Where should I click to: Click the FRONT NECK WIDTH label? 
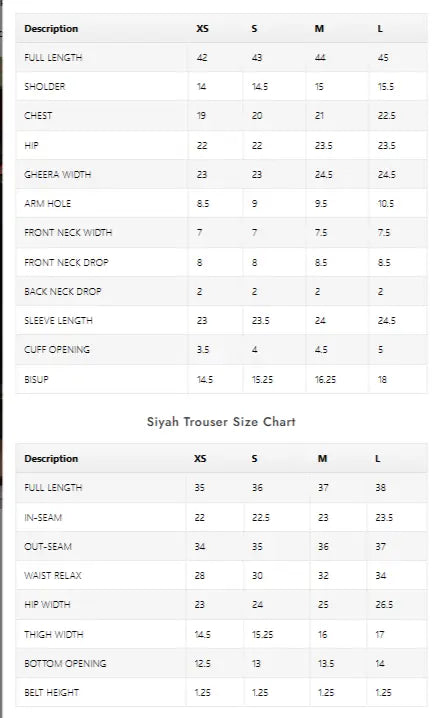68,233
